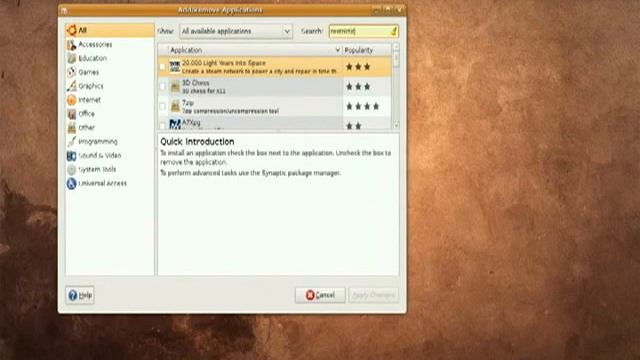Open the Universal Access category icon
This screenshot has width=640, height=360.
tap(72, 183)
